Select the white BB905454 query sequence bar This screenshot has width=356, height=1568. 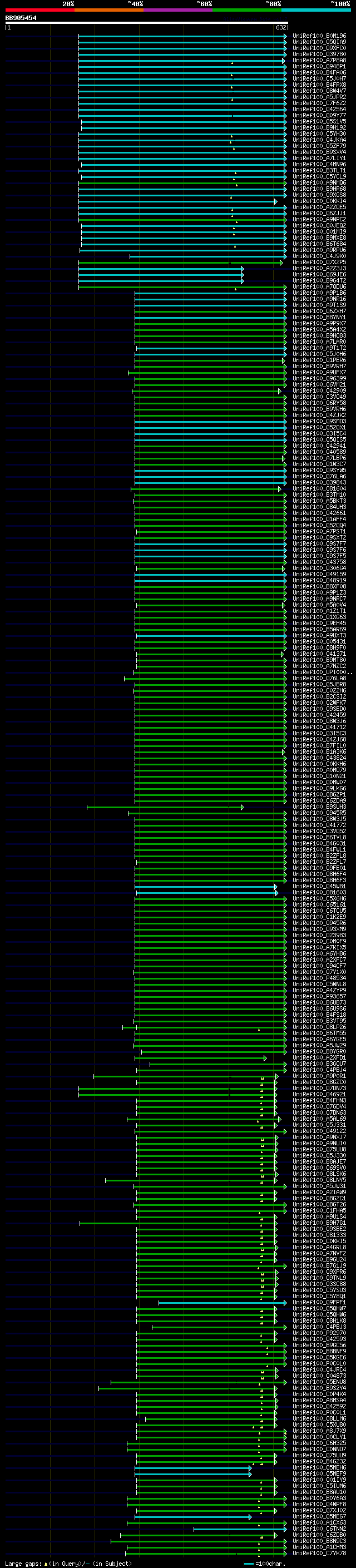(146, 22)
